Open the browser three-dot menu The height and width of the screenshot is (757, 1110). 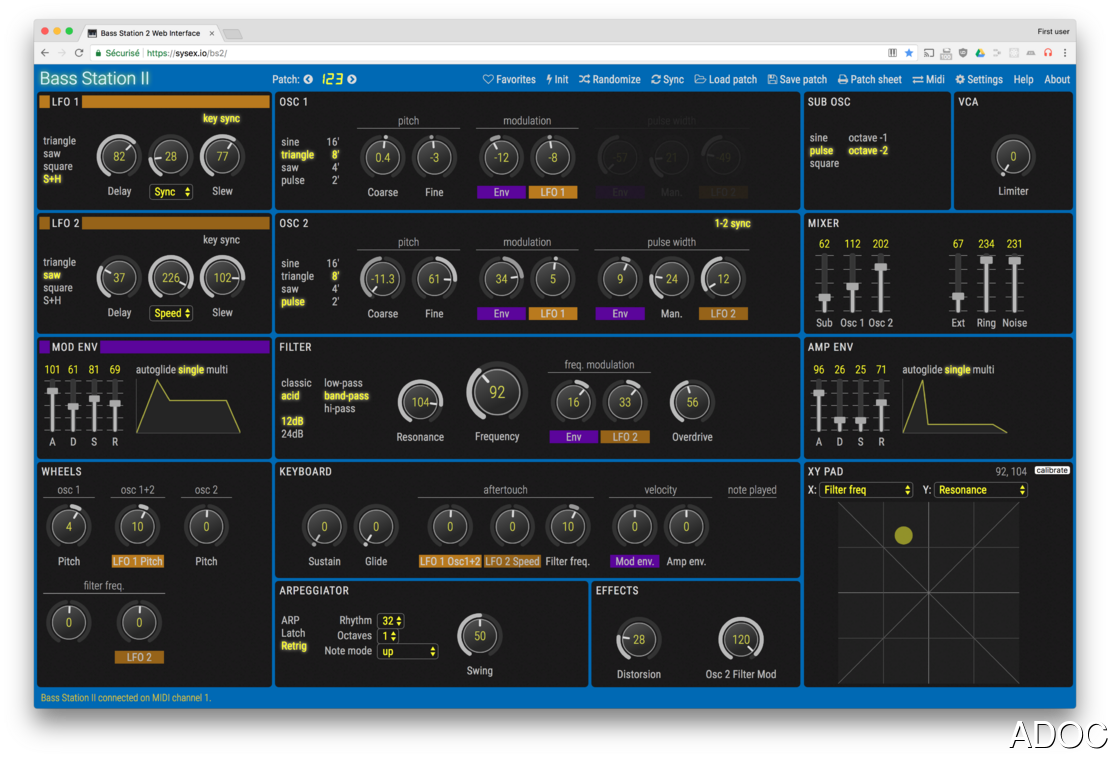point(1065,53)
